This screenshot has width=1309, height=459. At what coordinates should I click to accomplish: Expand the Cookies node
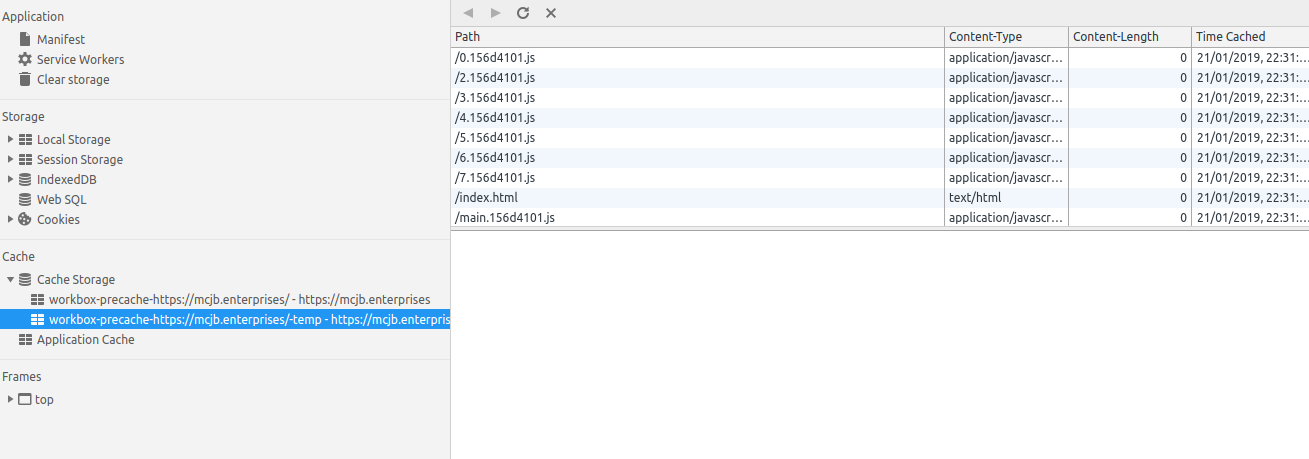11,219
